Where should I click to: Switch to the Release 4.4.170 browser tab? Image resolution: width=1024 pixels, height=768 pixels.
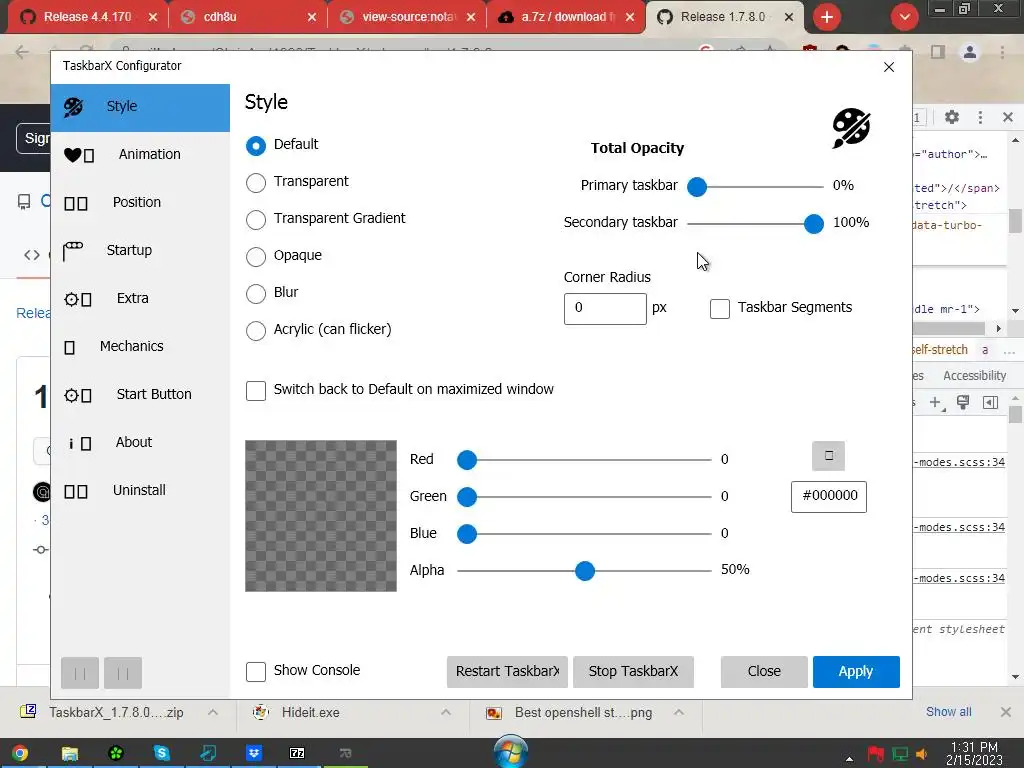tap(87, 17)
